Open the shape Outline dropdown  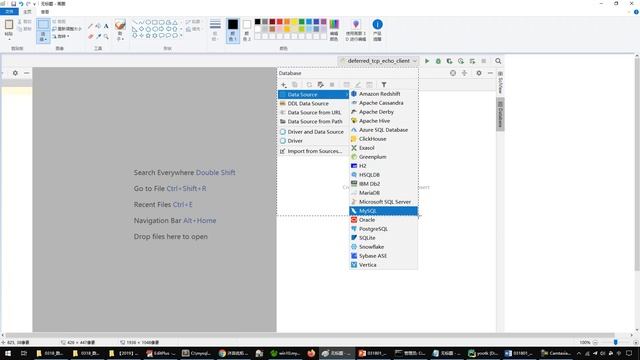point(193,22)
